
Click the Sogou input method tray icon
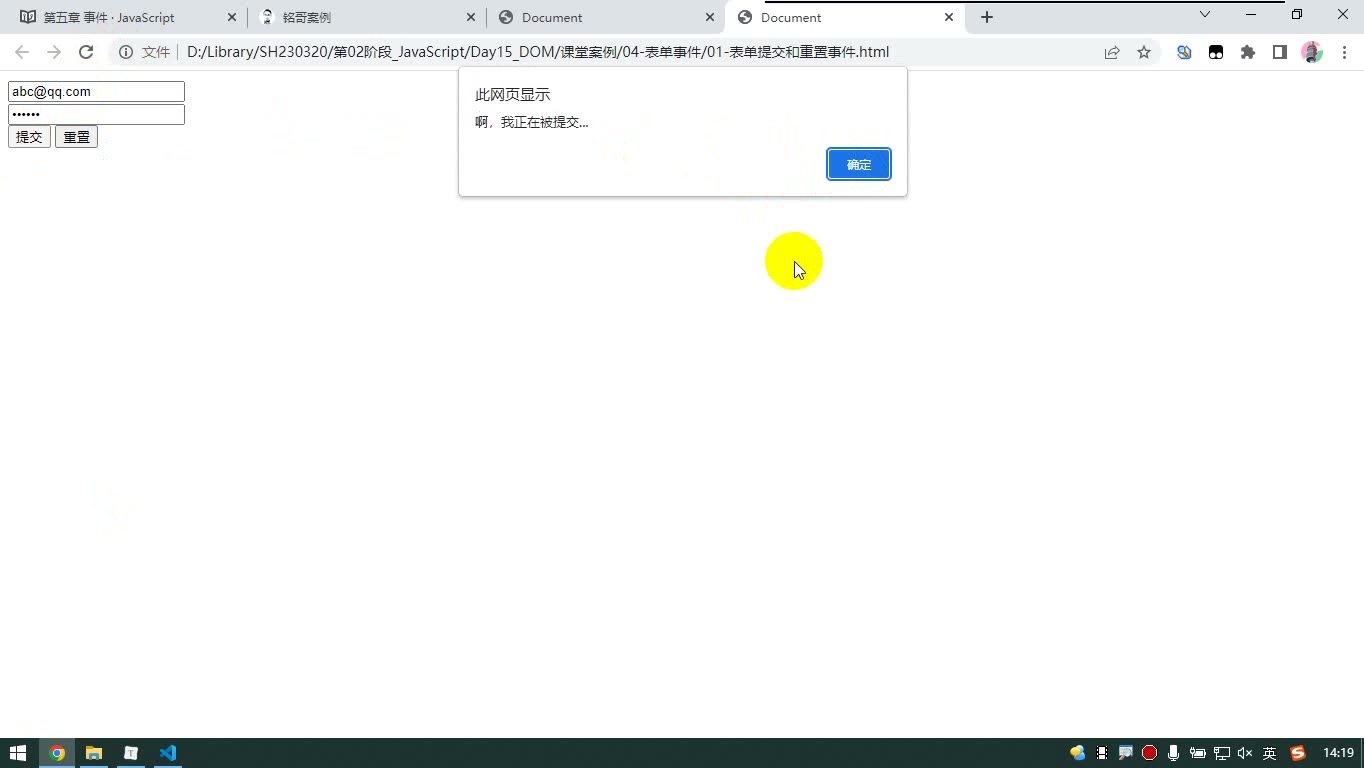point(1298,753)
